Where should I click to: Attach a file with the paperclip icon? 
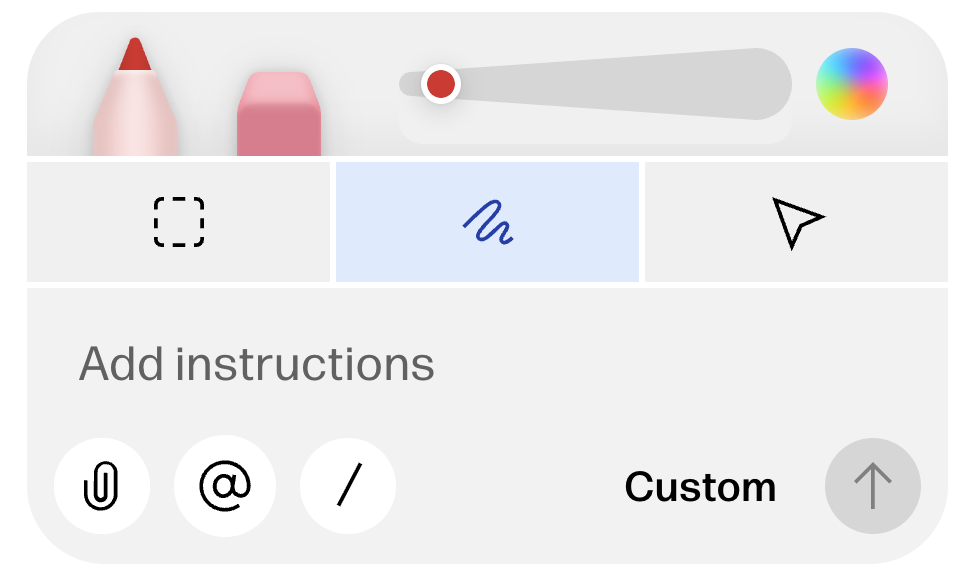[x=102, y=487]
